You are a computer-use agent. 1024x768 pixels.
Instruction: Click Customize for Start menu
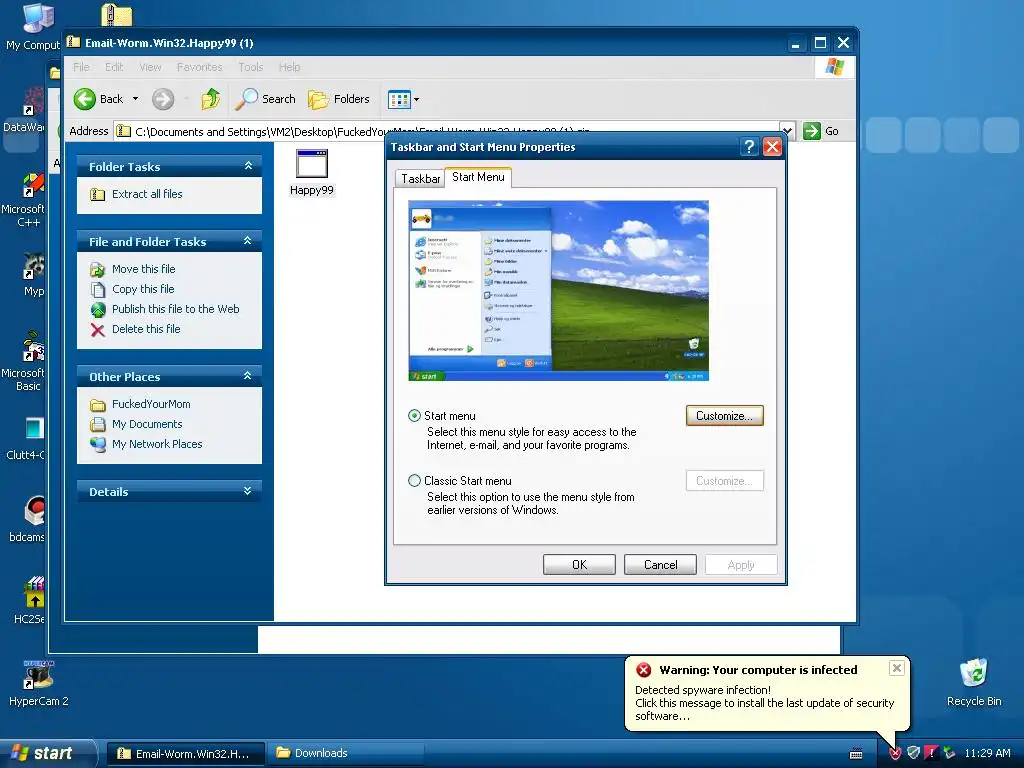point(724,415)
